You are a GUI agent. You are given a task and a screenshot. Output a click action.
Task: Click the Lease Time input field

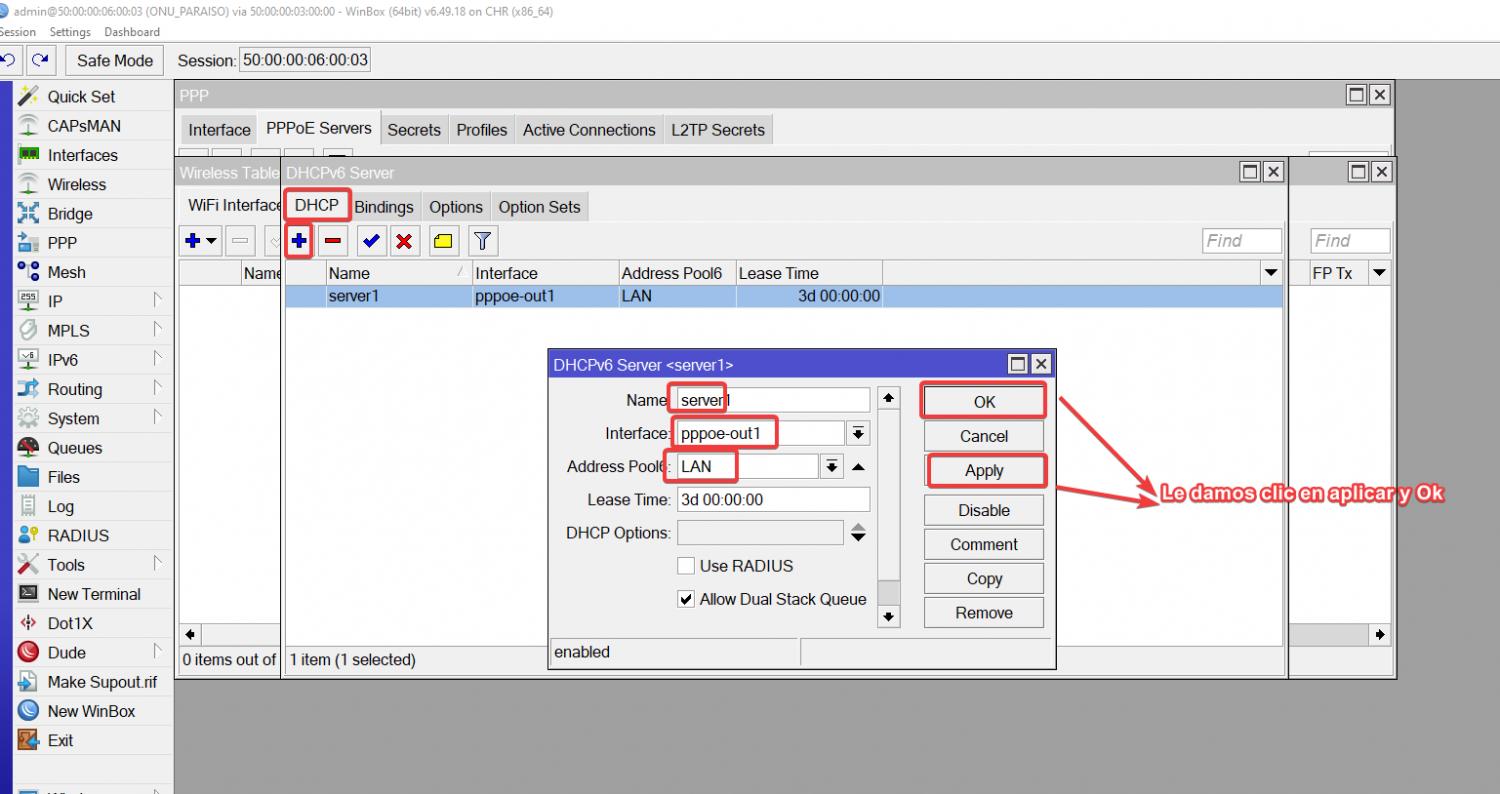[x=772, y=500]
